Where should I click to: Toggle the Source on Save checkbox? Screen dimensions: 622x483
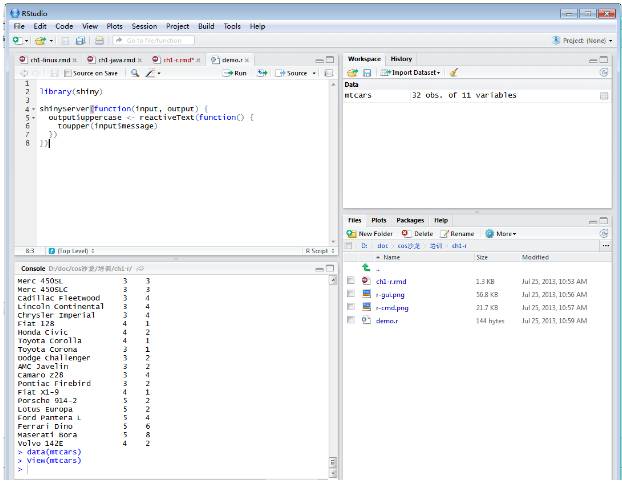[67, 73]
